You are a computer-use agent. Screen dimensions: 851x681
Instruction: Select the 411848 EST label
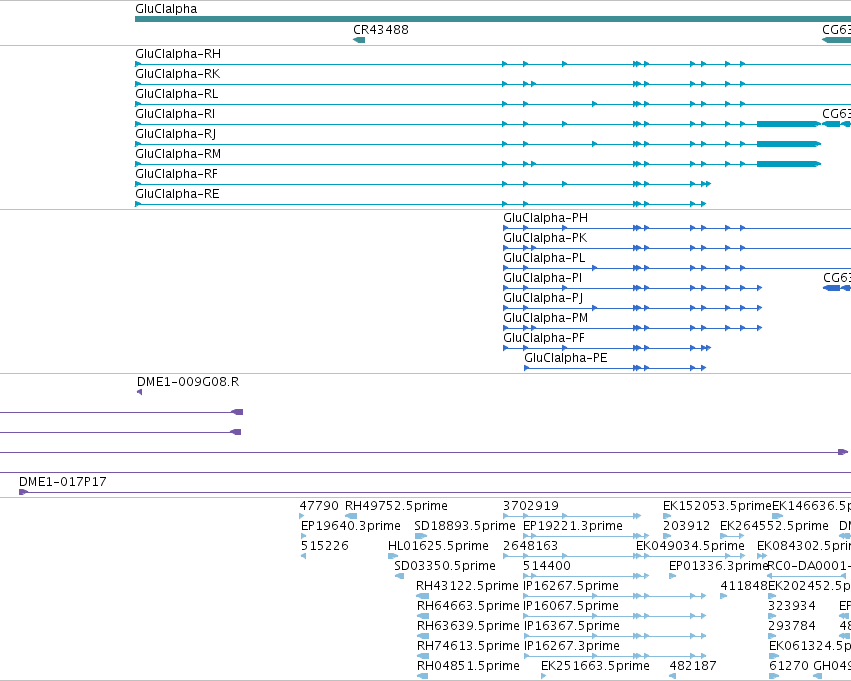pos(744,587)
